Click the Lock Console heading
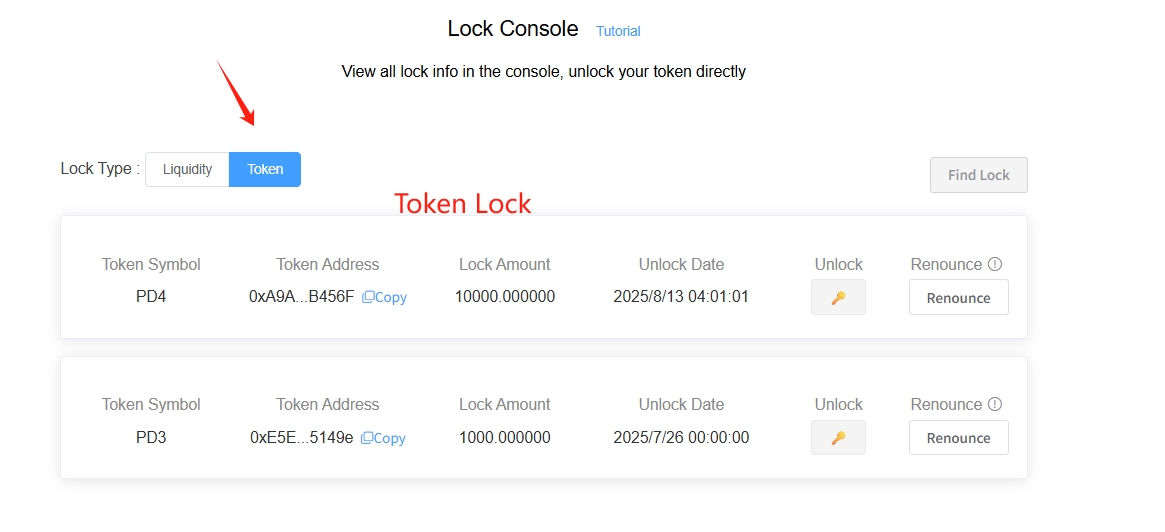 pos(513,28)
